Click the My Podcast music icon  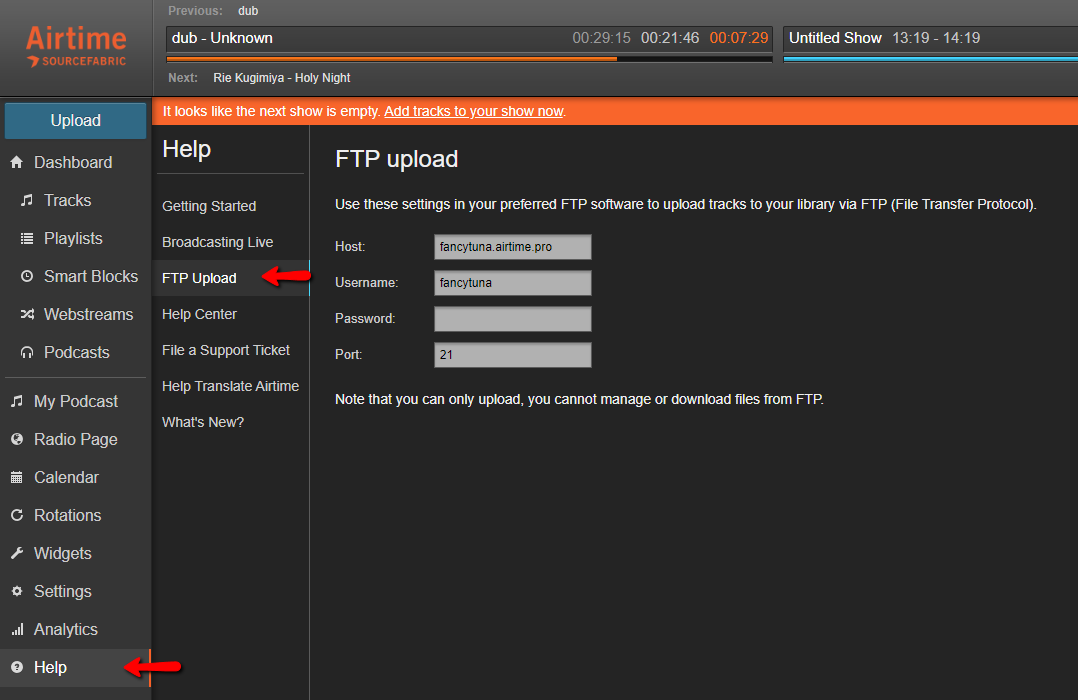pyautogui.click(x=17, y=401)
